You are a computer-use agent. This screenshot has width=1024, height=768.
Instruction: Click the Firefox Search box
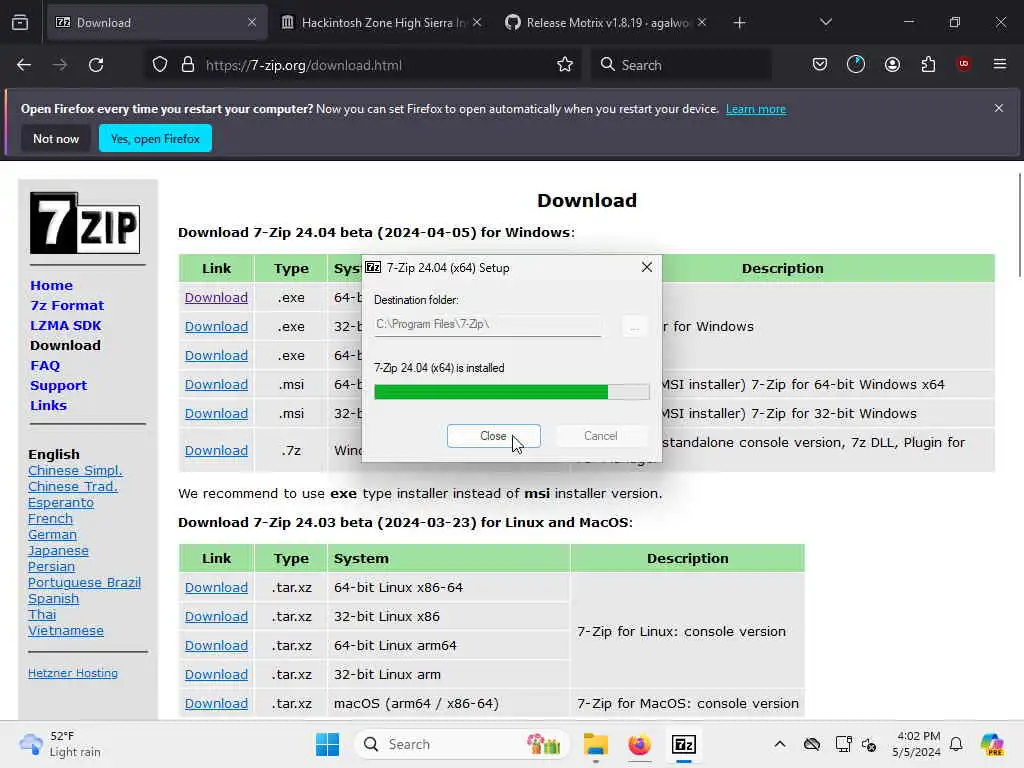click(680, 65)
